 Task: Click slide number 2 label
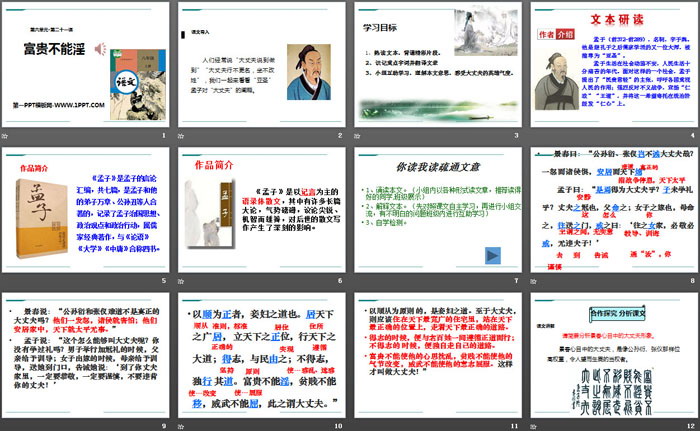click(x=340, y=135)
